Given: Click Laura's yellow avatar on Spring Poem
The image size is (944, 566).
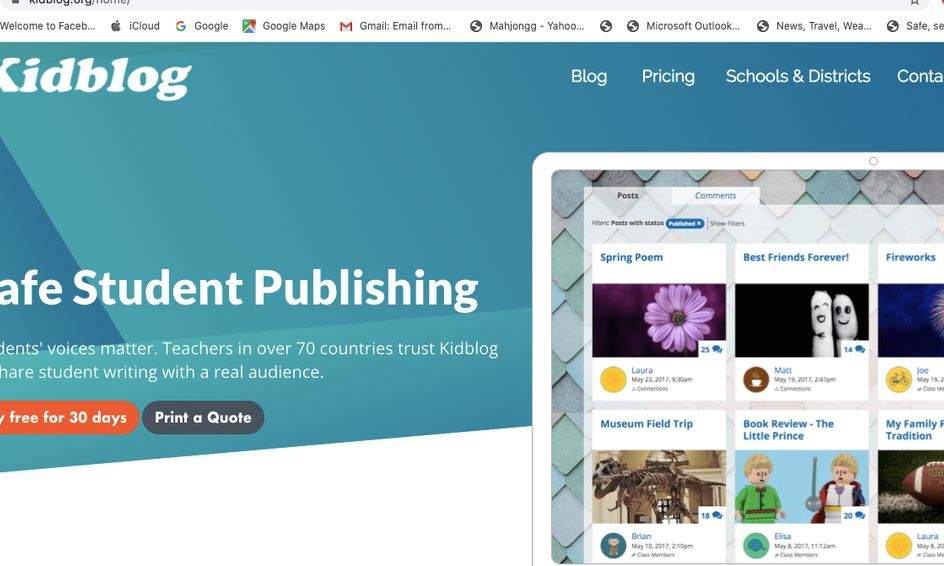Looking at the screenshot, I should (x=613, y=380).
